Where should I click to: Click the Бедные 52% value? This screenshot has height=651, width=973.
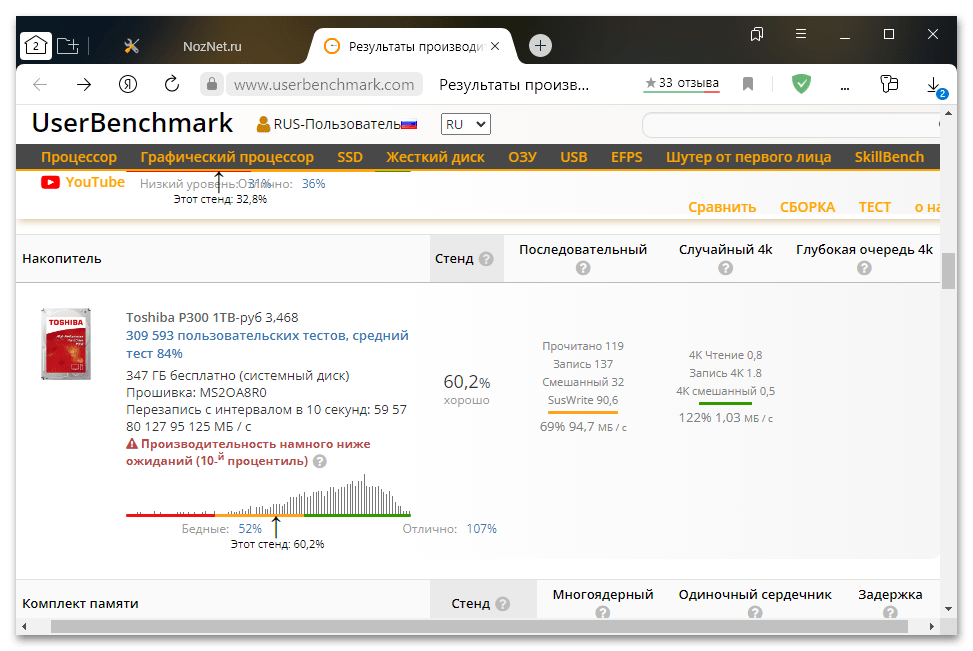(x=250, y=529)
